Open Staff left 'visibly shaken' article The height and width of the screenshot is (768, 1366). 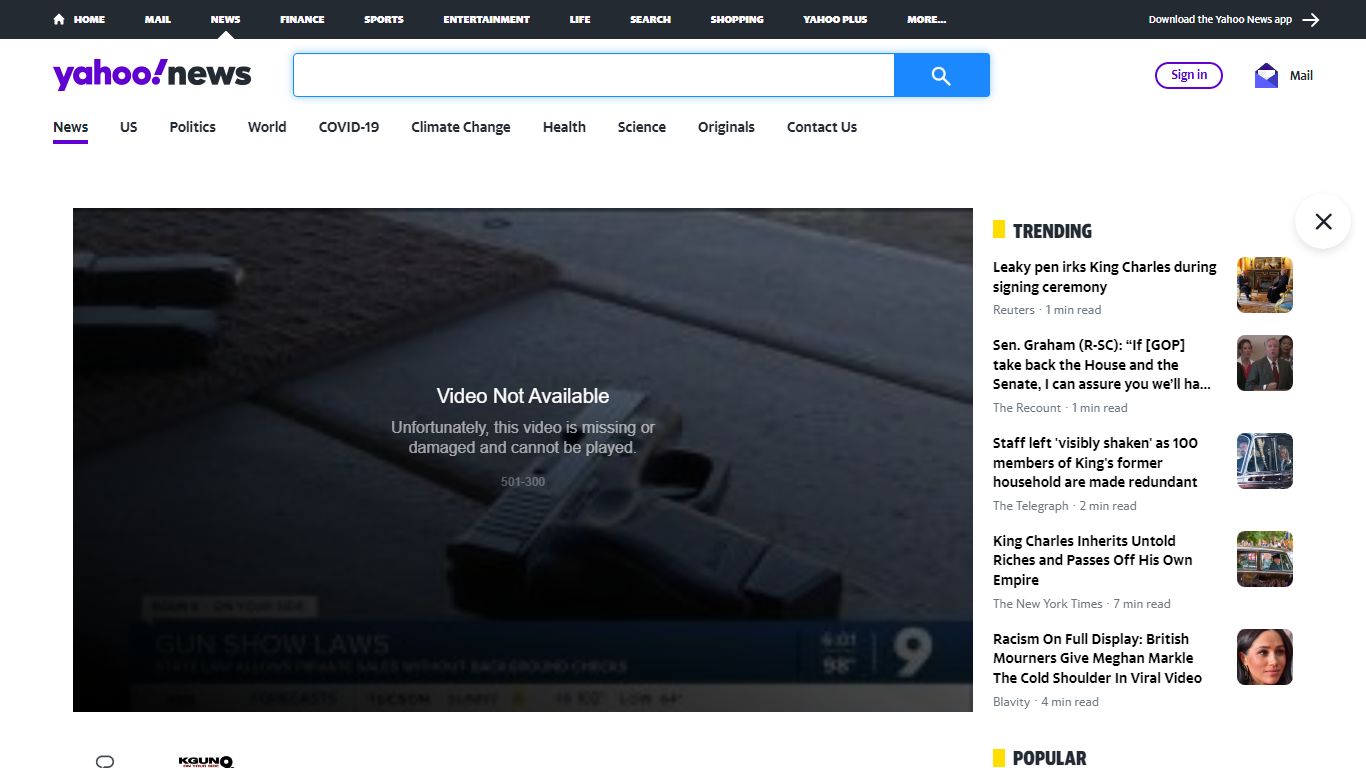(1095, 462)
